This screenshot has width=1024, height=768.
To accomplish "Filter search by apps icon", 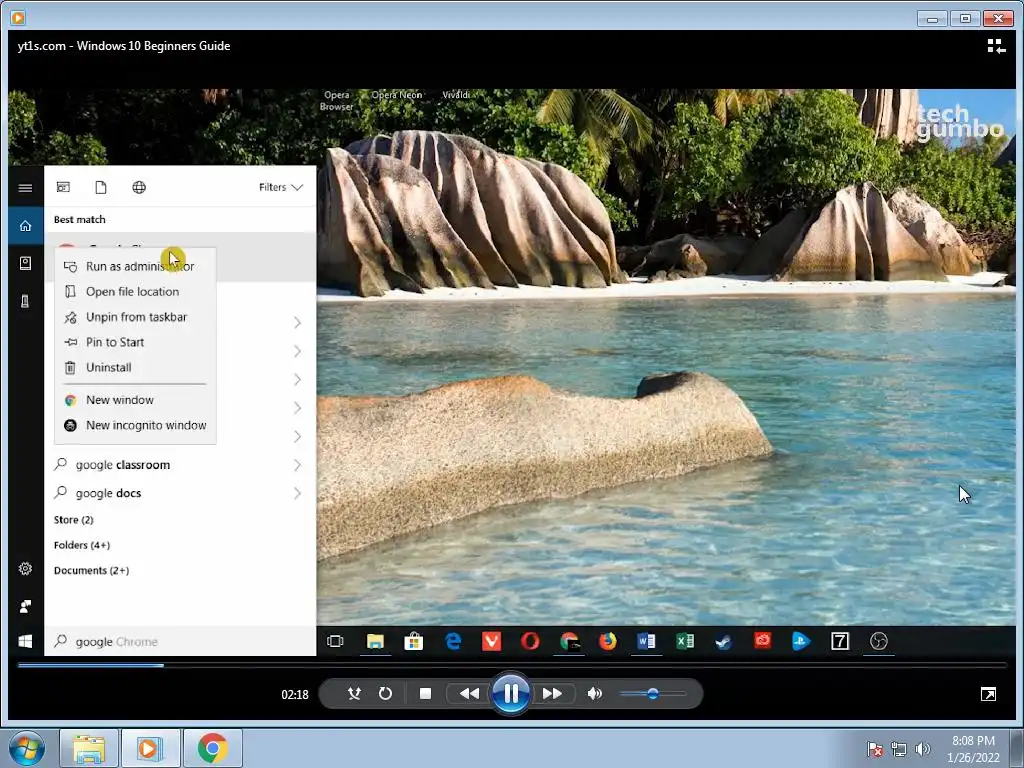I will pos(63,187).
